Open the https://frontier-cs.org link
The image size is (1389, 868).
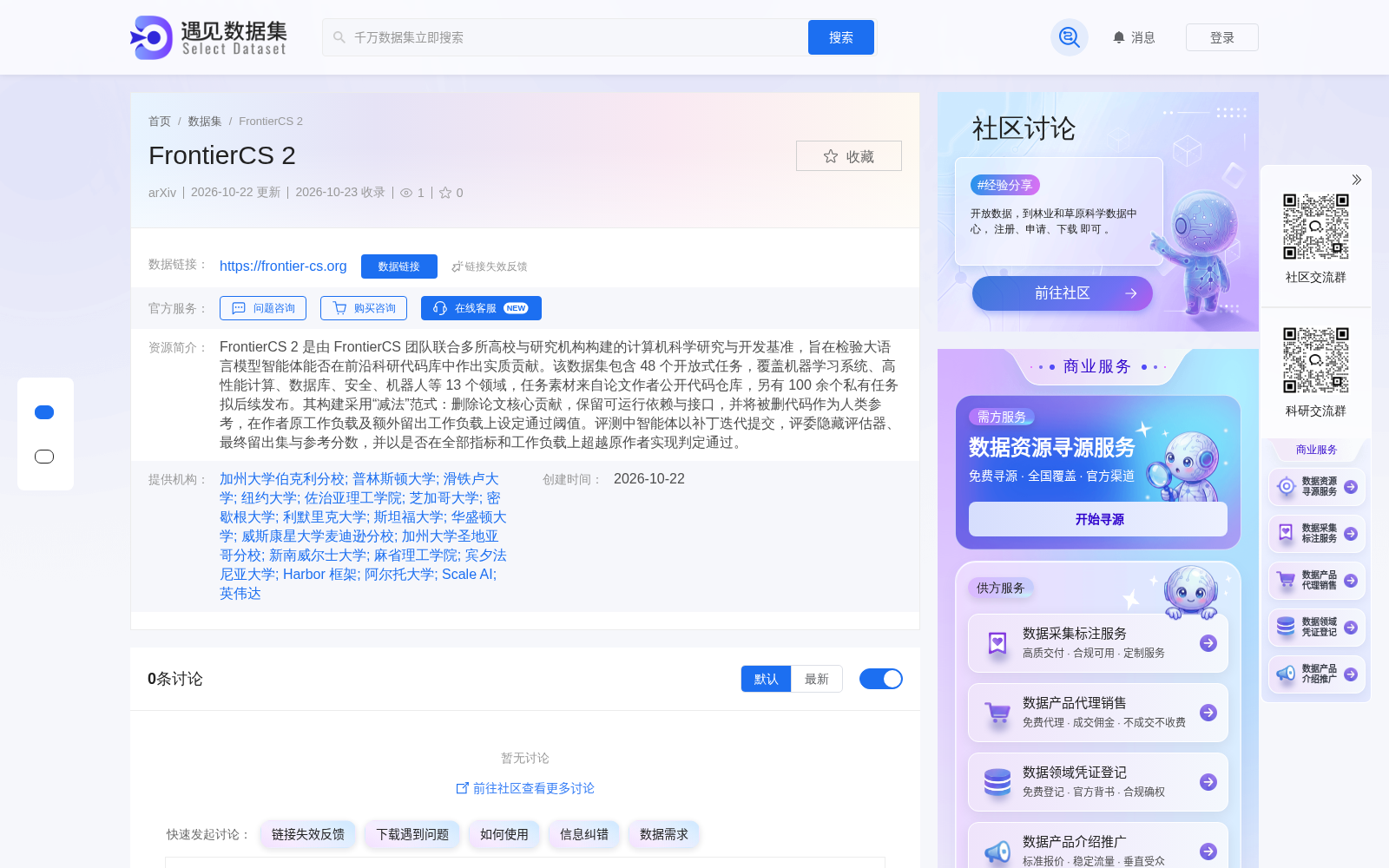pyautogui.click(x=283, y=266)
